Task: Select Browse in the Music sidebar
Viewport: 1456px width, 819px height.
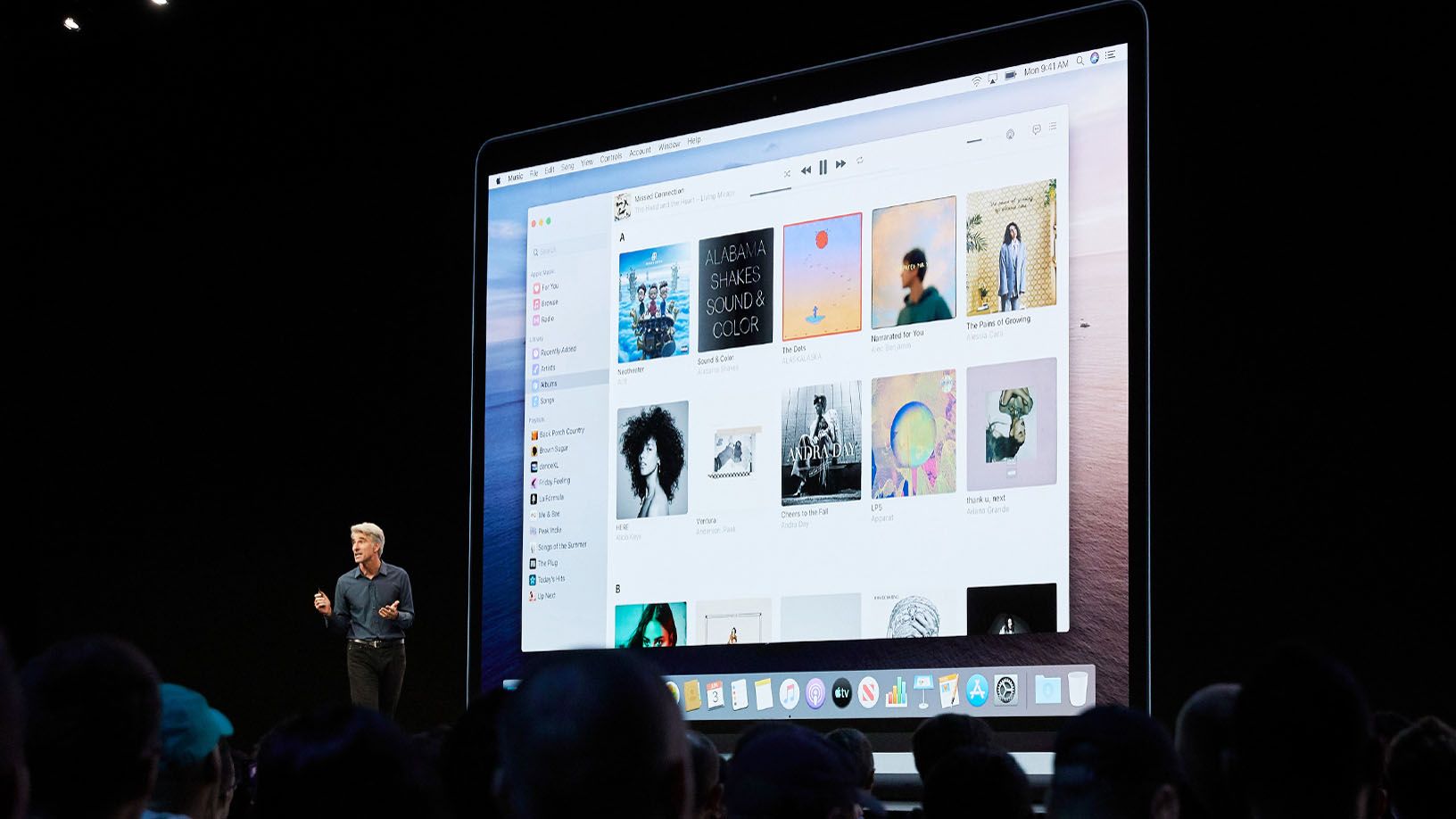Action: (548, 302)
